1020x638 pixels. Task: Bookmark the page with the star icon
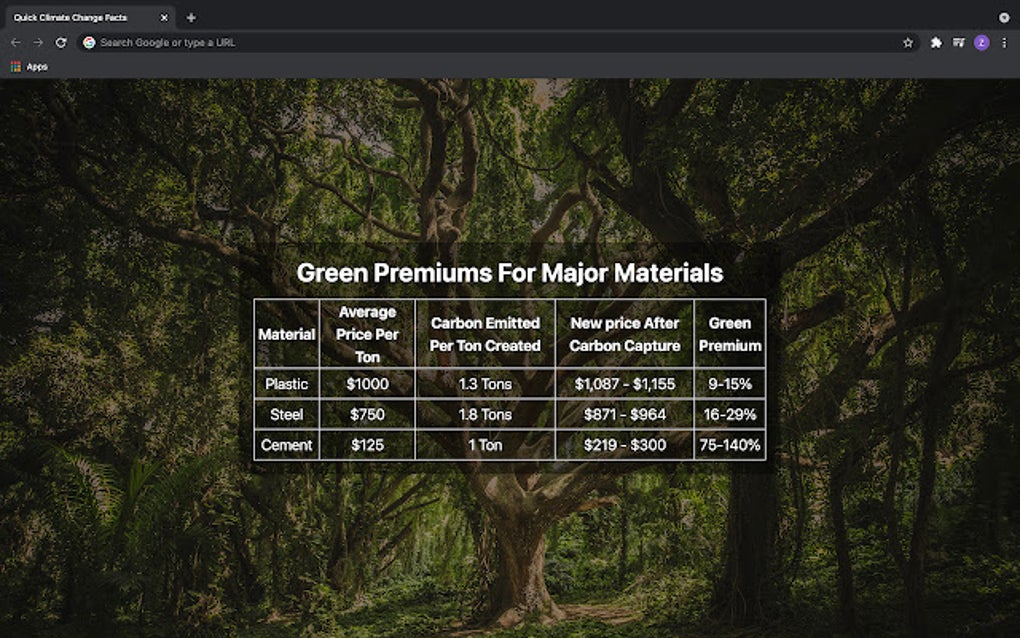point(908,43)
